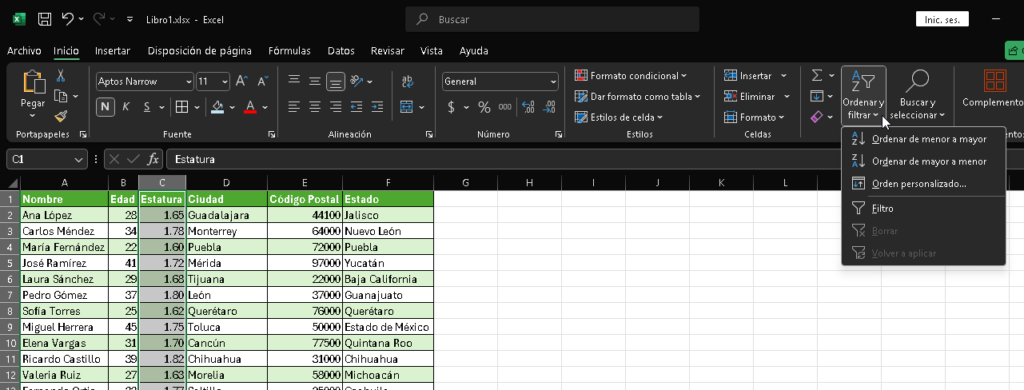Select cell containing Guadalajara
This screenshot has height=390, width=1024.
pos(227,215)
